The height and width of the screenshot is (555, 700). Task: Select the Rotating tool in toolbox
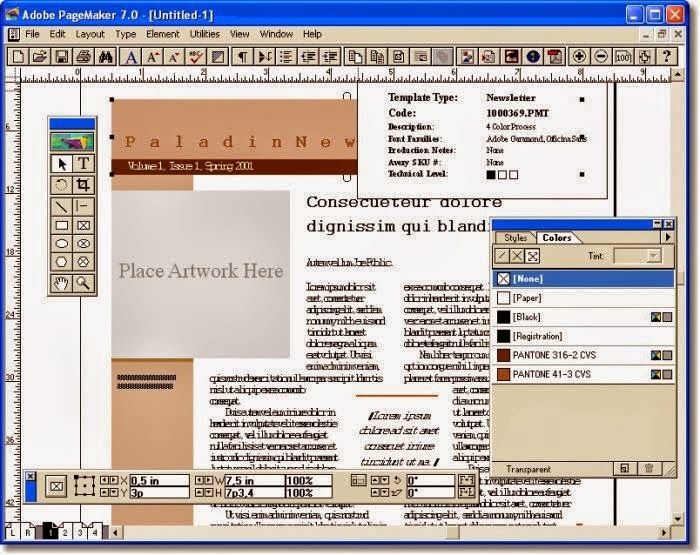tap(61, 184)
